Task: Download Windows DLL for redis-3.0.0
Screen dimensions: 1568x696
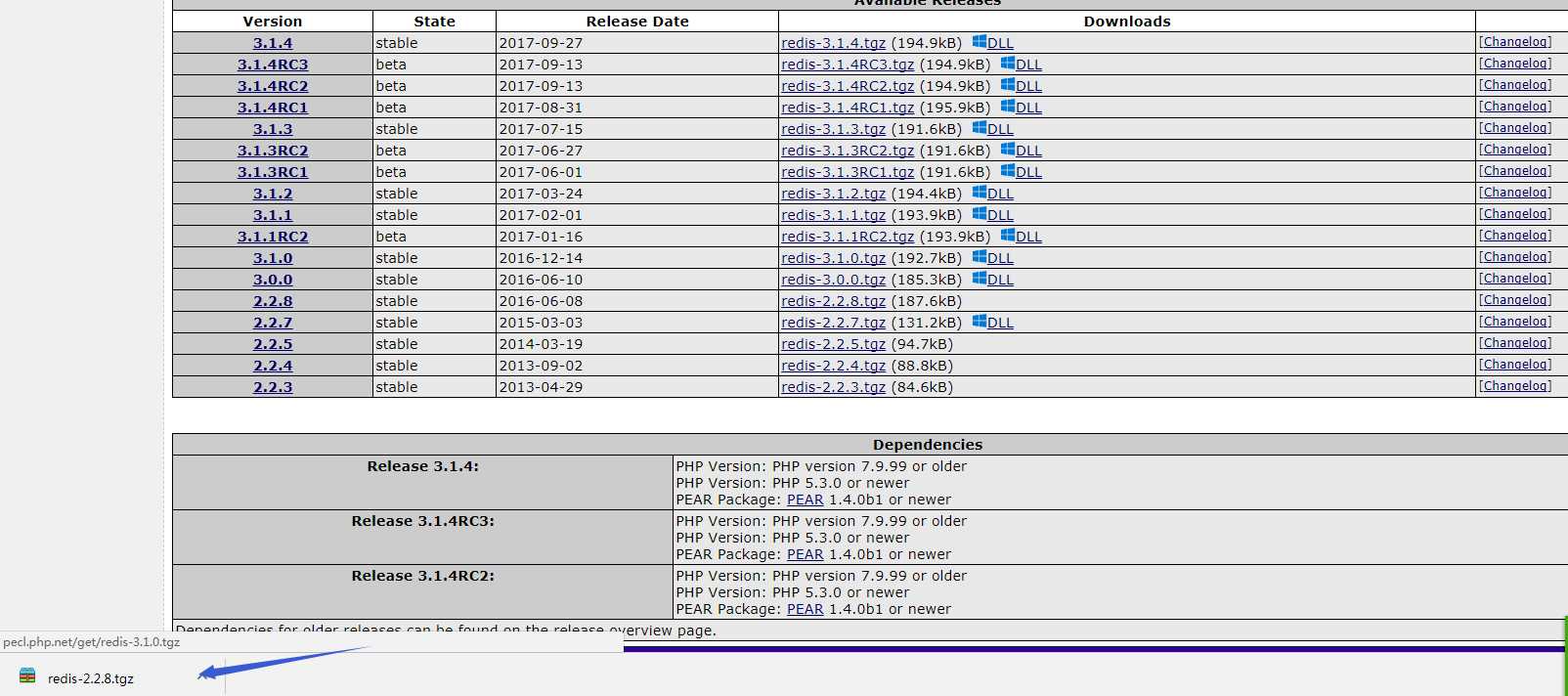Action: (993, 280)
